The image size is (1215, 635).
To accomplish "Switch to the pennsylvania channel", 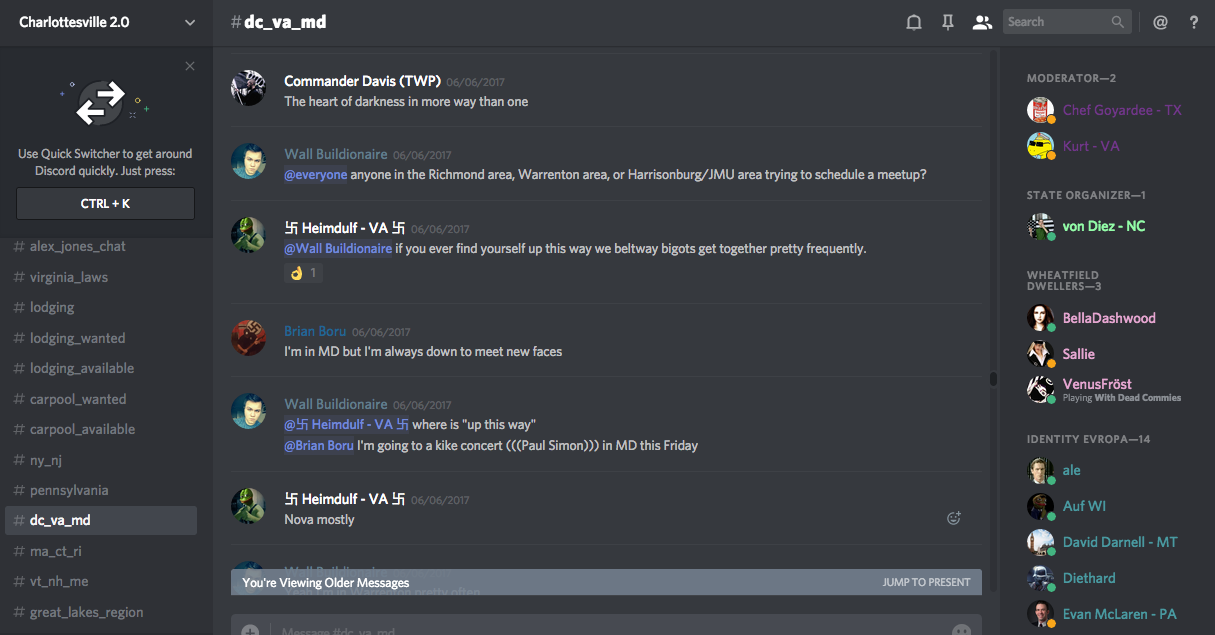I will tap(69, 490).
